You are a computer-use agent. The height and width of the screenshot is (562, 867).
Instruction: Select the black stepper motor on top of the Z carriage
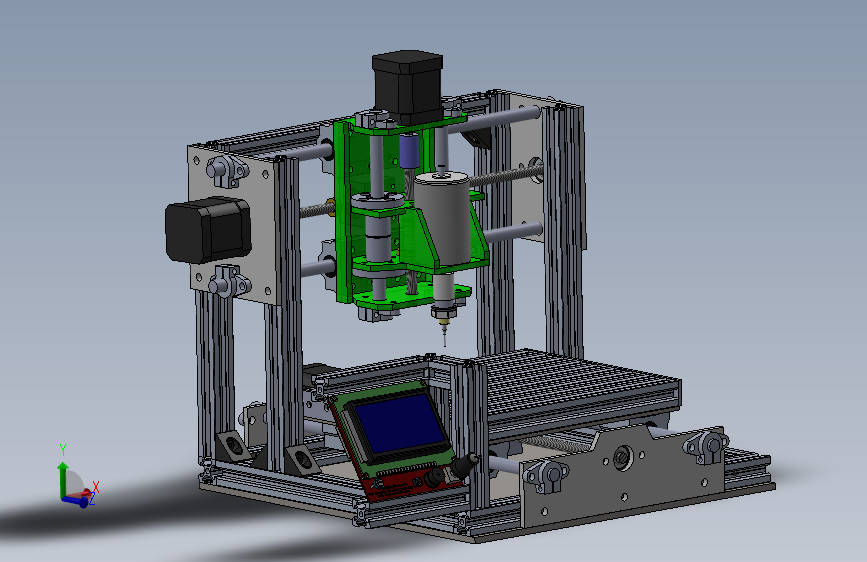408,86
